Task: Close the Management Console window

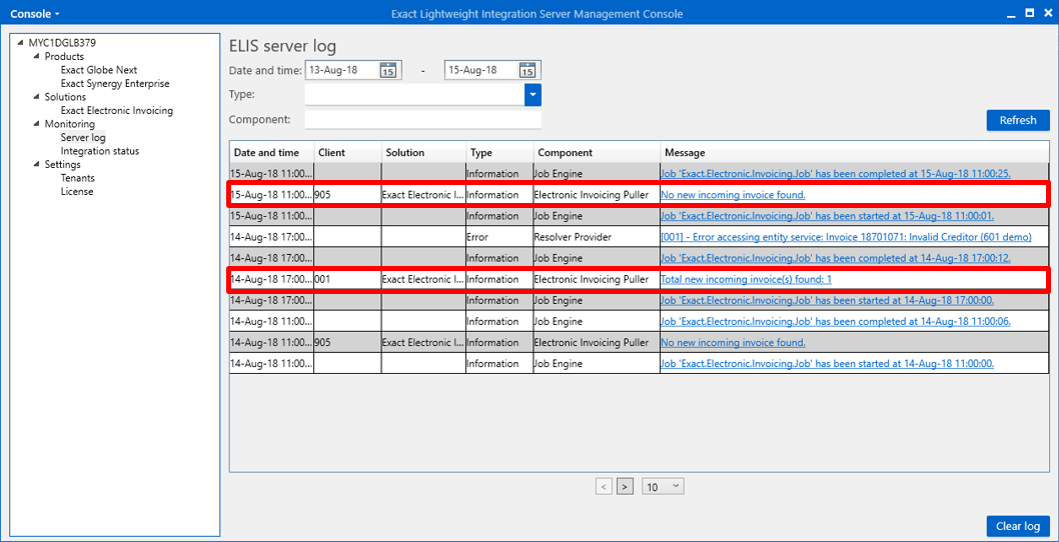Action: click(1048, 13)
